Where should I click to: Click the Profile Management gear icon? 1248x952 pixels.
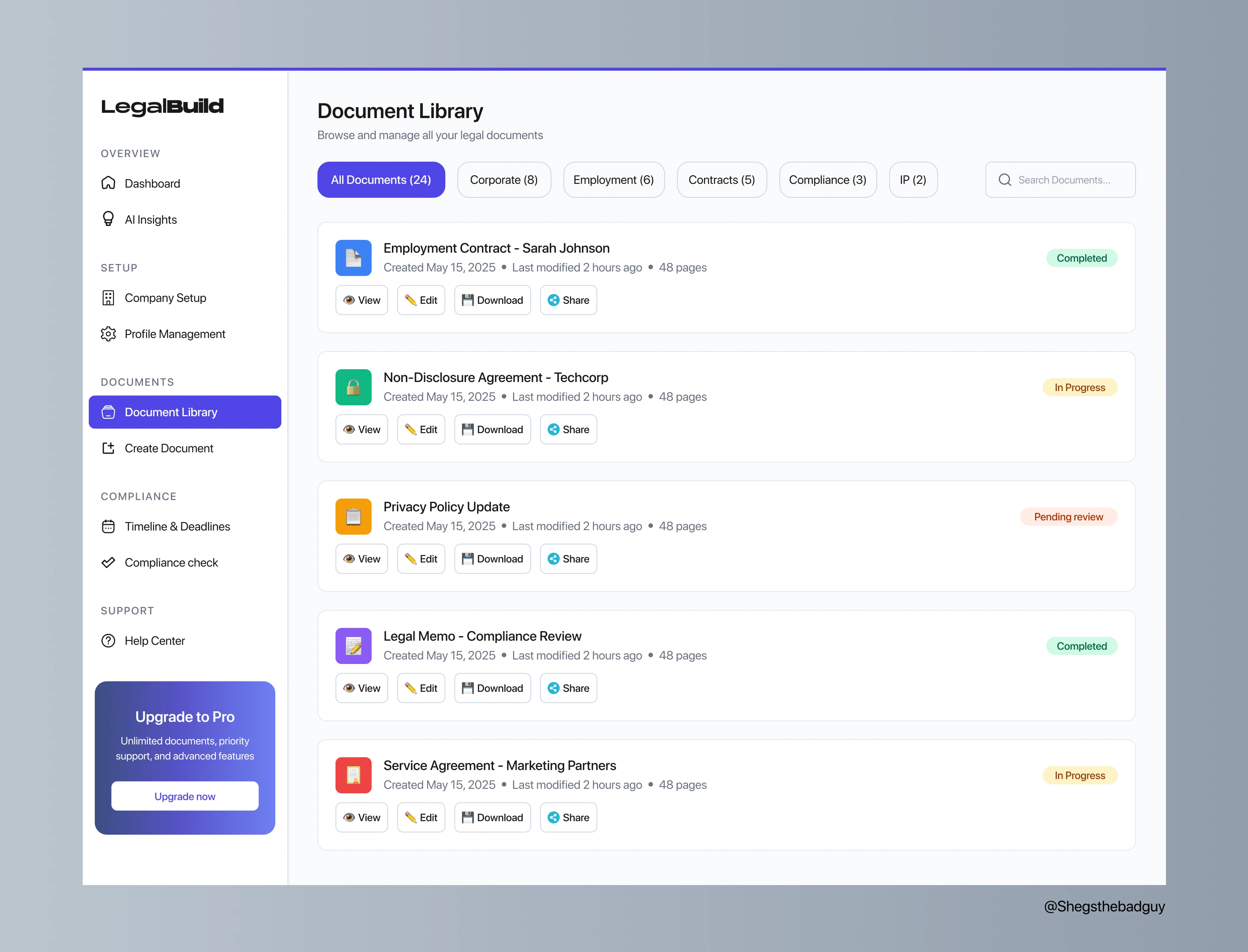[108, 334]
